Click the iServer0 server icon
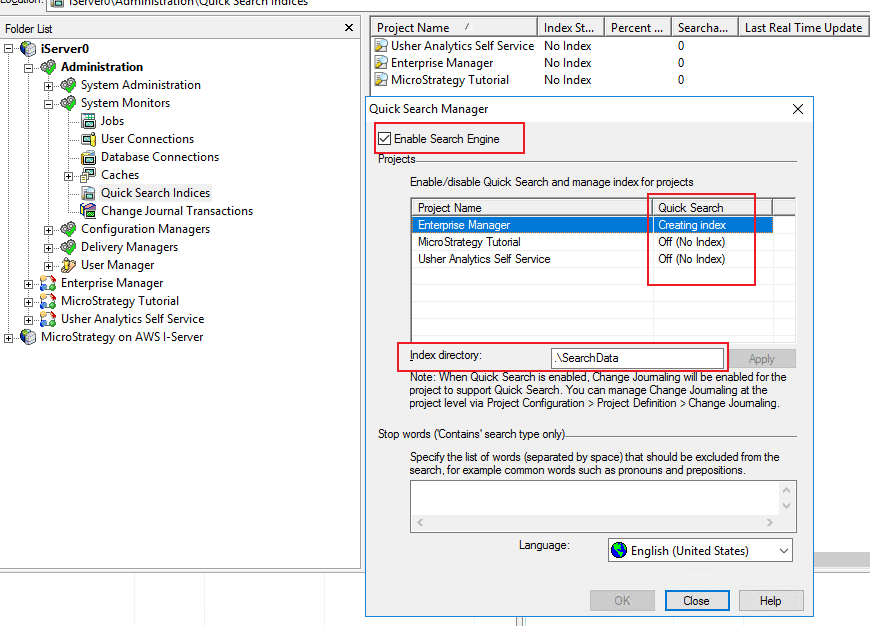The width and height of the screenshot is (870, 626). point(28,49)
